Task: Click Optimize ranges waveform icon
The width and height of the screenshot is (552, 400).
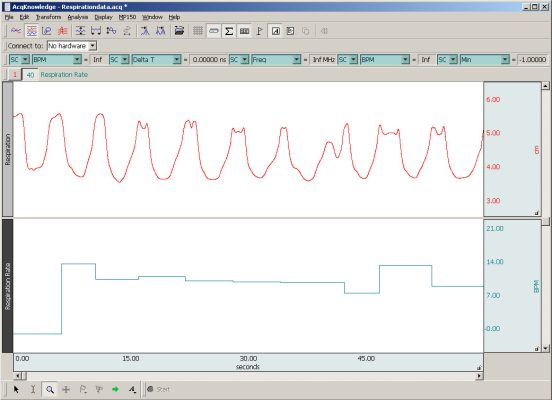Action: point(111,31)
